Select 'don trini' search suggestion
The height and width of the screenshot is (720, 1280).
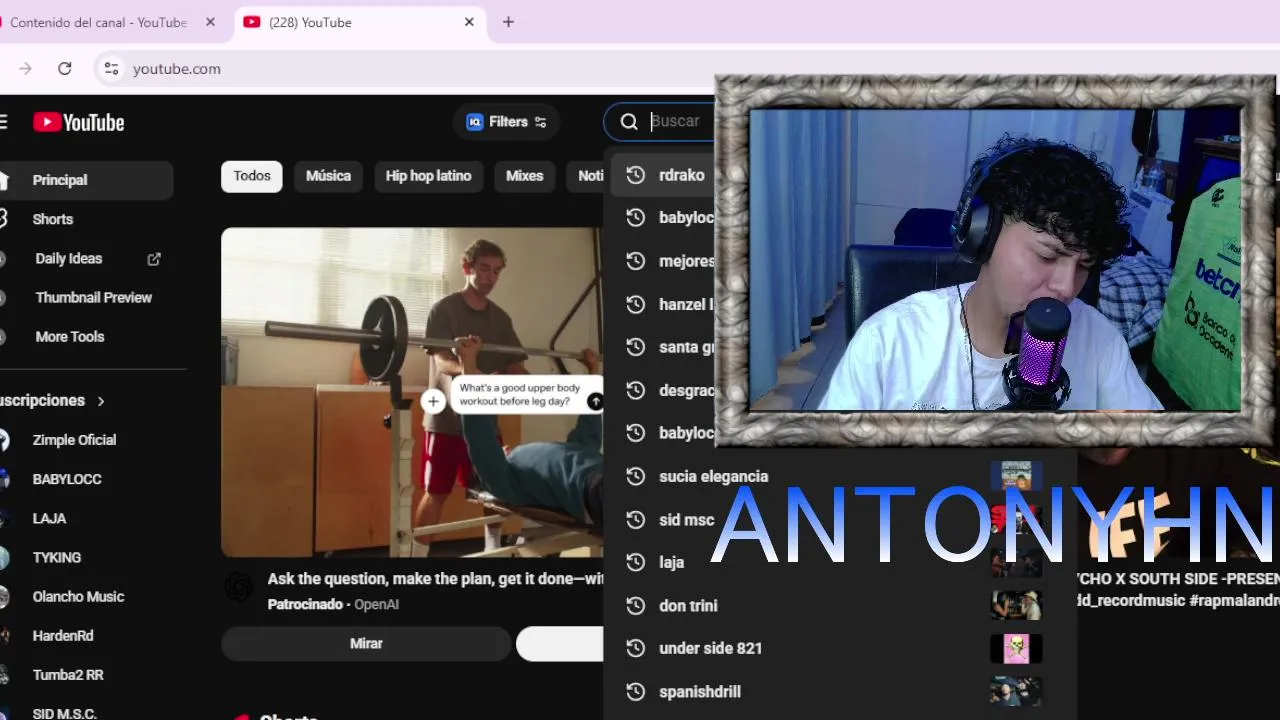click(x=840, y=606)
